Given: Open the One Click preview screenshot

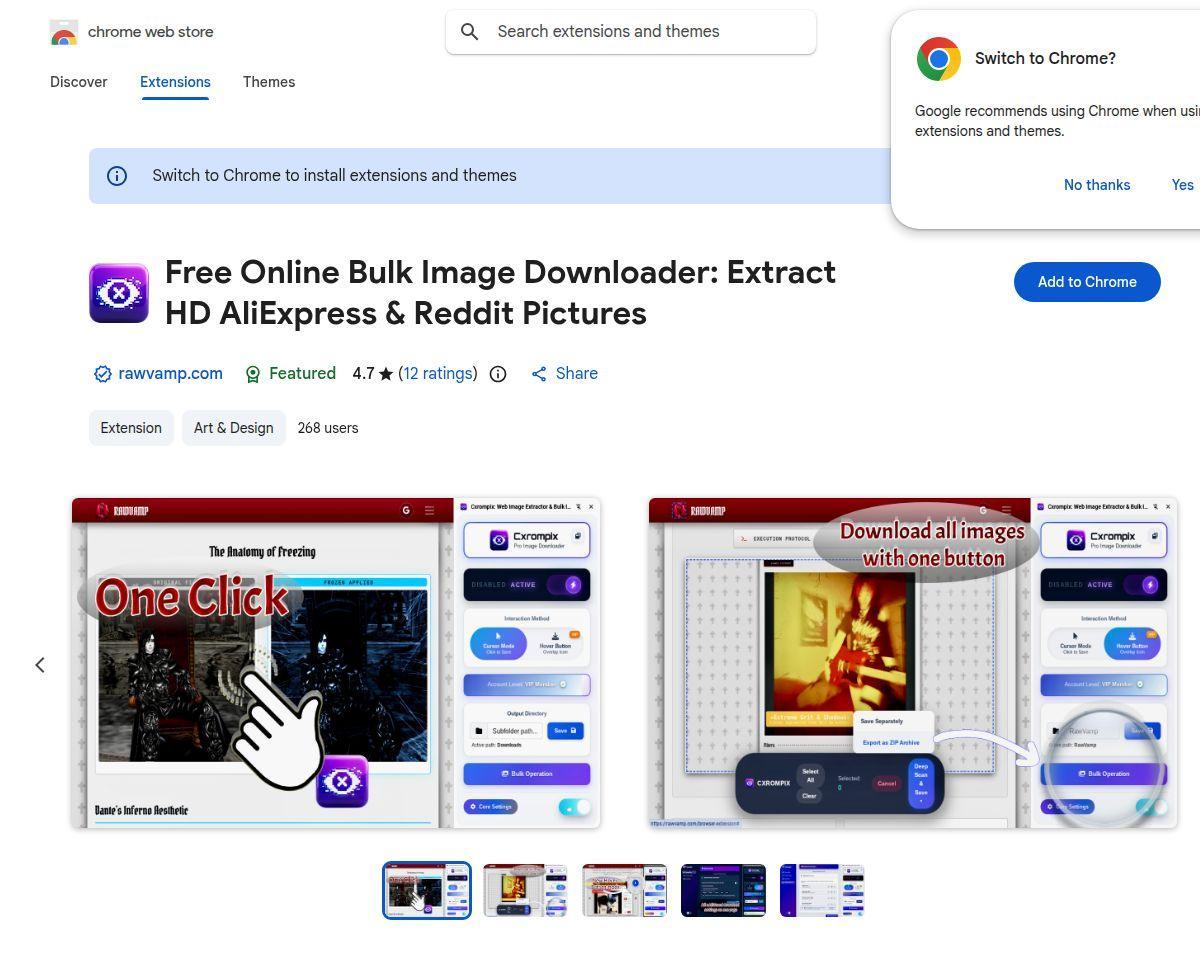Looking at the screenshot, I should coord(336,663).
